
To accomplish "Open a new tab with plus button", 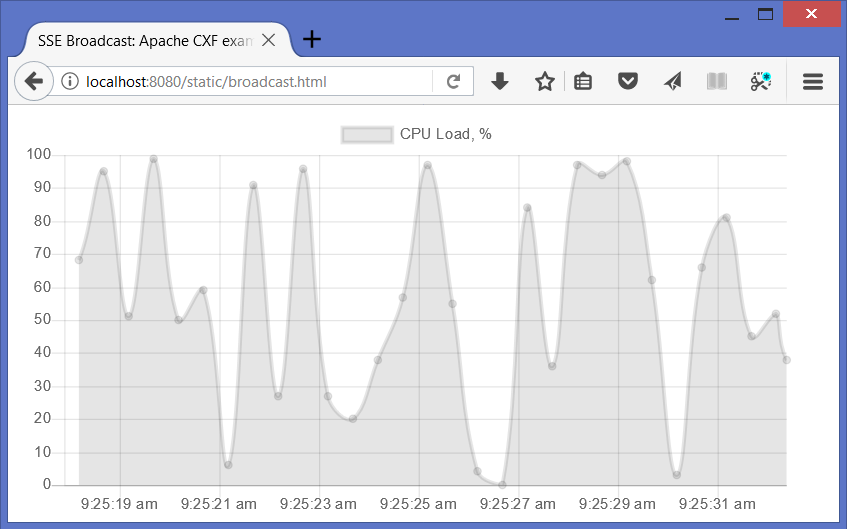I will (312, 39).
